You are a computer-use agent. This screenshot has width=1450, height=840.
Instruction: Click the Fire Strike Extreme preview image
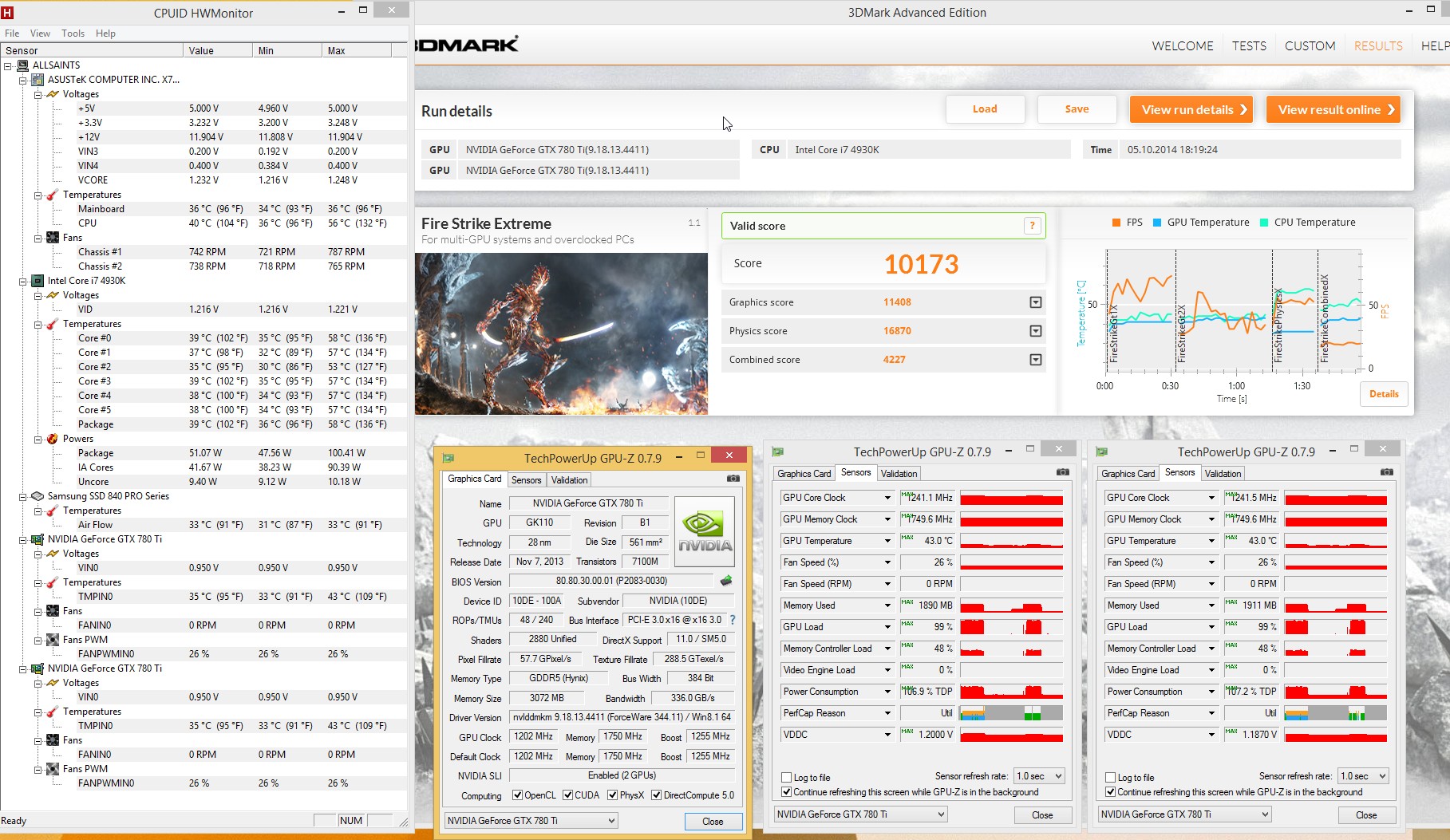pos(561,333)
